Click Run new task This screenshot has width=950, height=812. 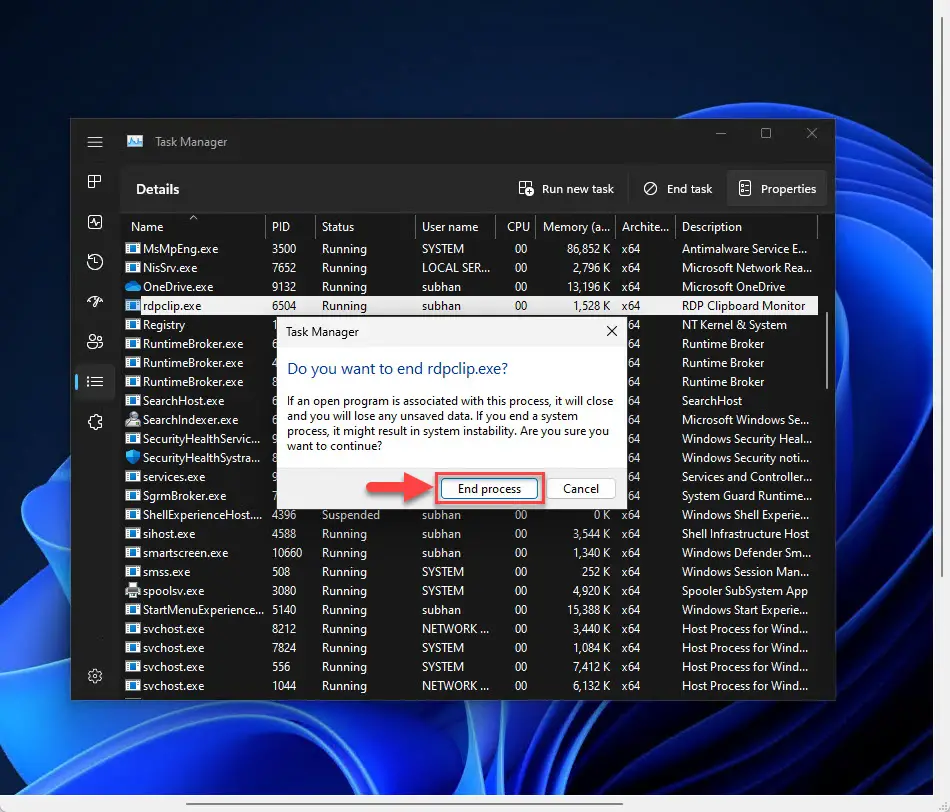click(566, 188)
